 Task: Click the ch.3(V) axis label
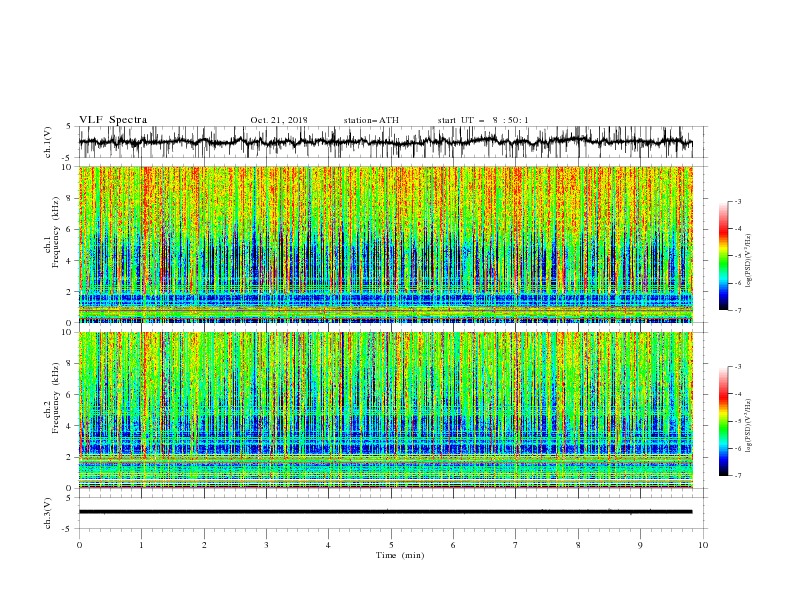(48, 513)
